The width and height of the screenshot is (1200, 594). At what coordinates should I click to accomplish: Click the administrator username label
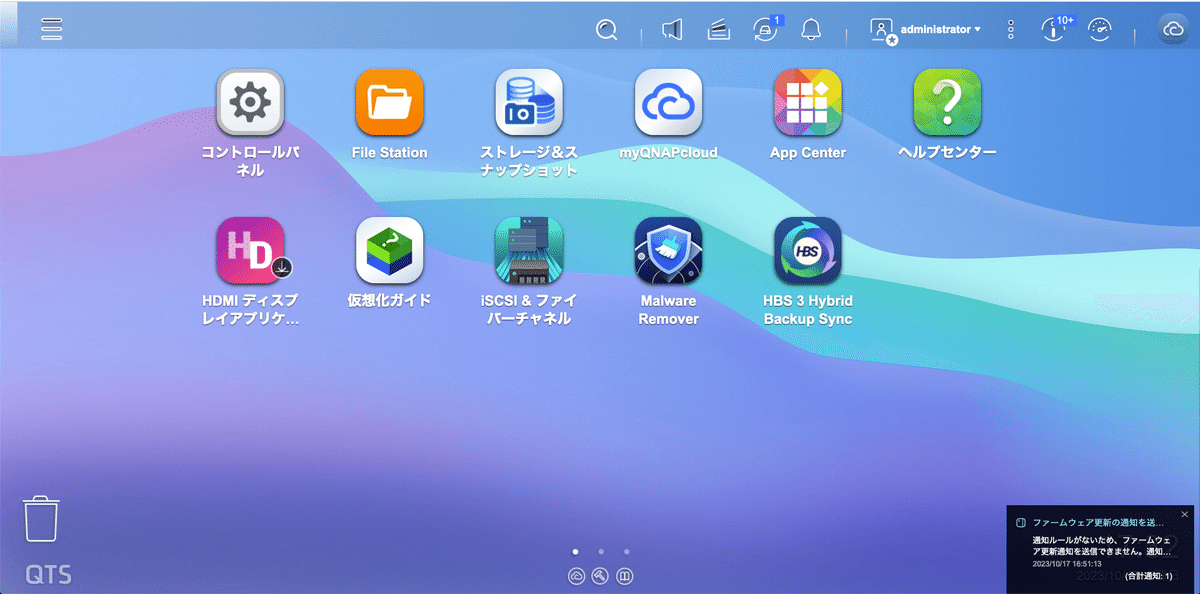click(936, 30)
